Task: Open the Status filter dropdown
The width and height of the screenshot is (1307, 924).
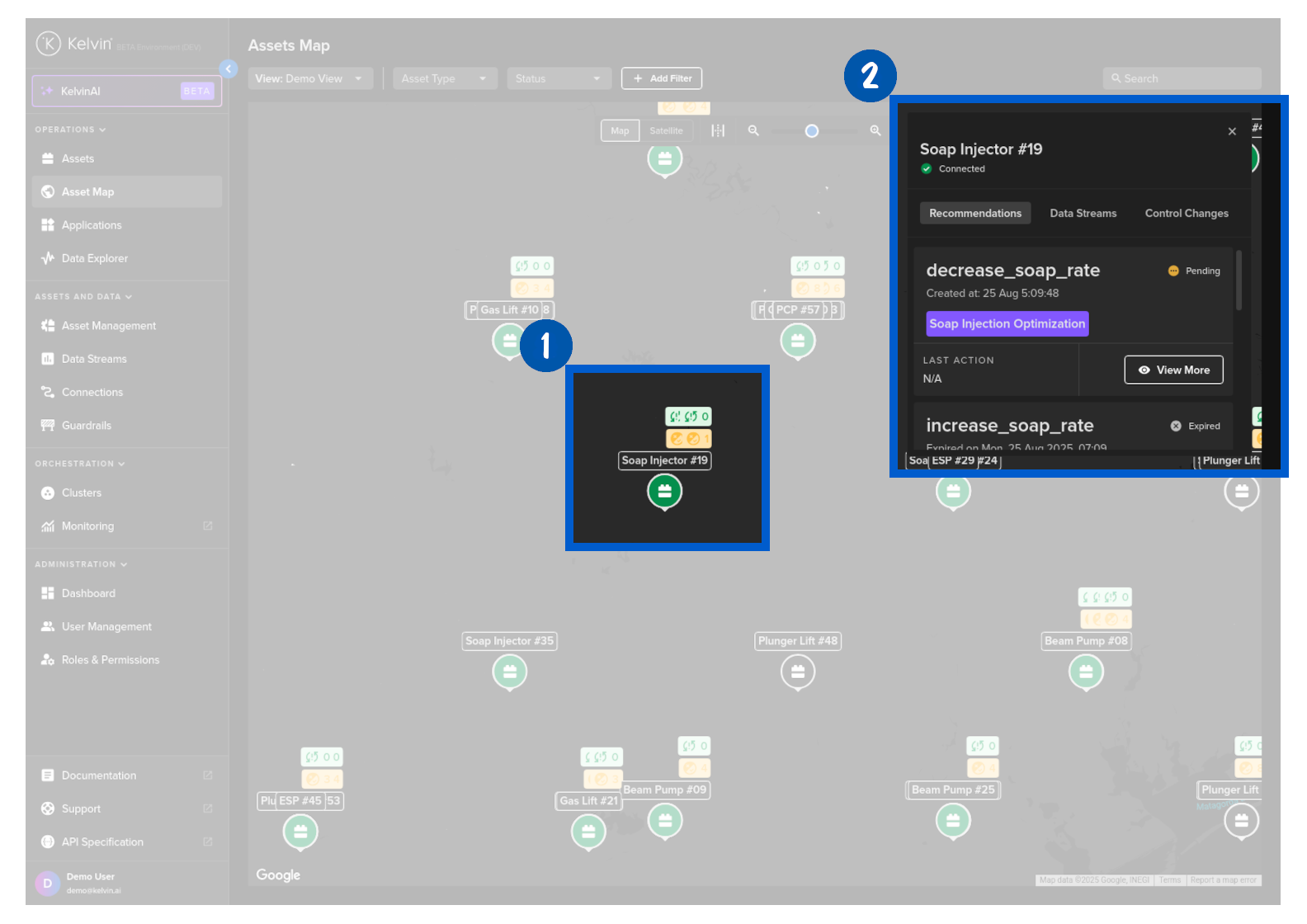Action: (x=558, y=78)
